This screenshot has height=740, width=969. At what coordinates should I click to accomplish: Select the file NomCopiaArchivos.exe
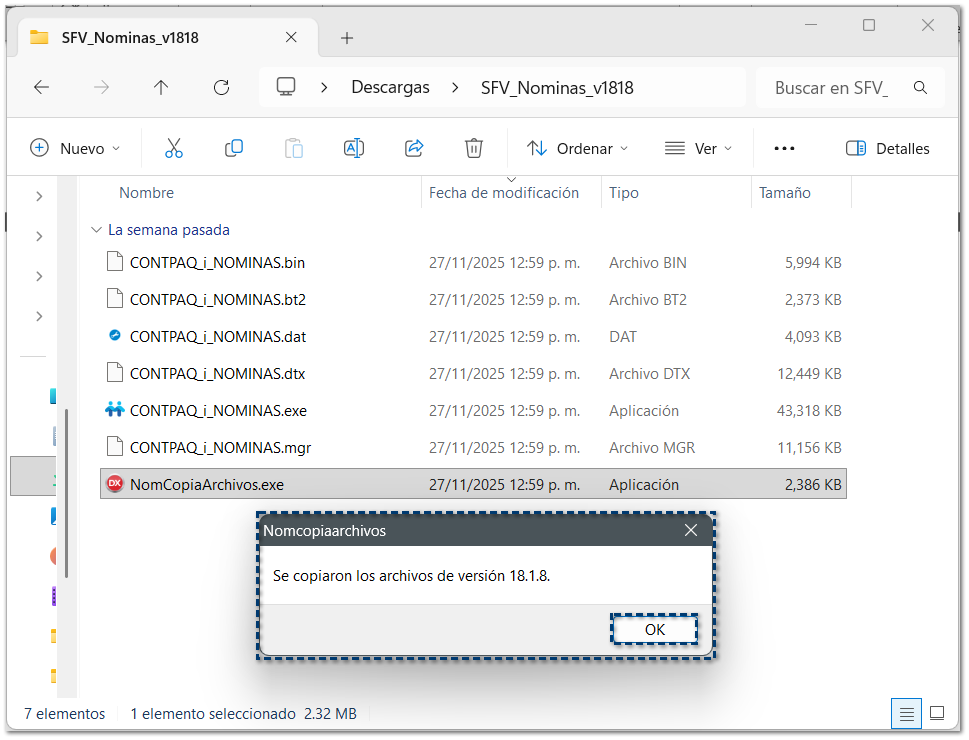(473, 484)
